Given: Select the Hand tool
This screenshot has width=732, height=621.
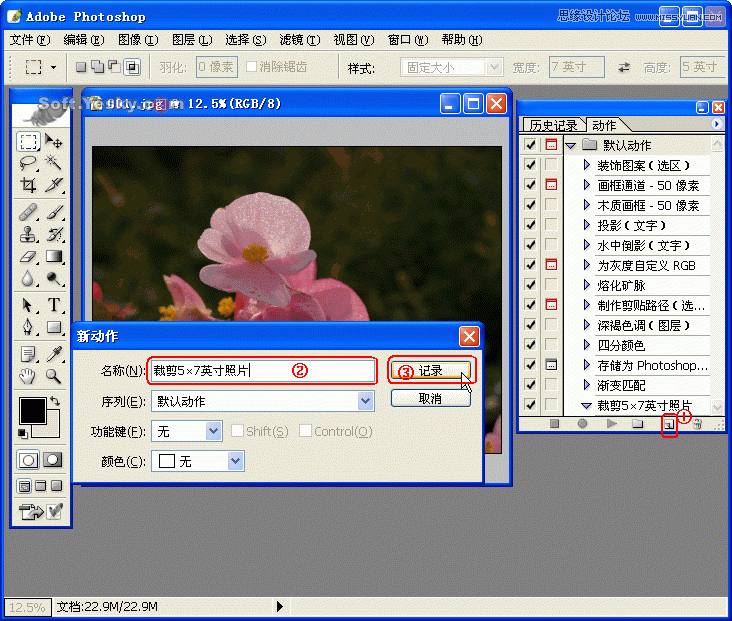Looking at the screenshot, I should pos(28,376).
